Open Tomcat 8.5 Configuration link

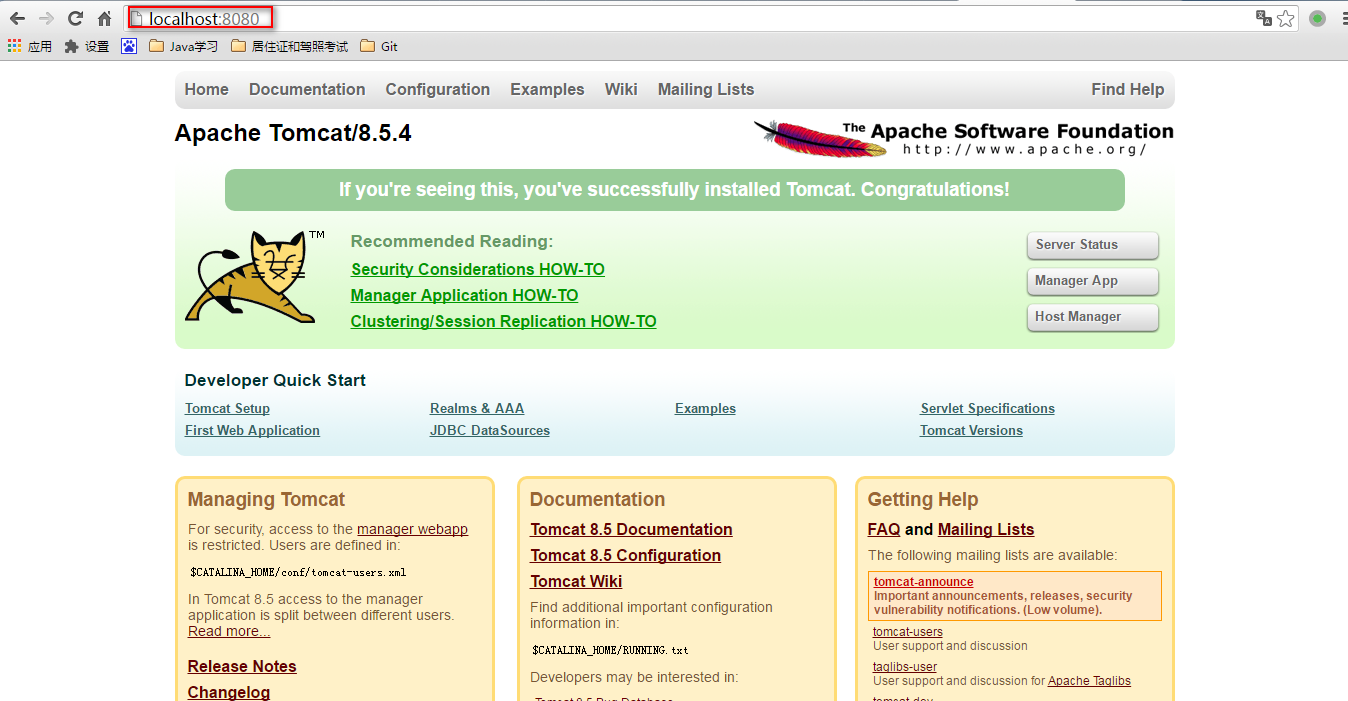(625, 555)
